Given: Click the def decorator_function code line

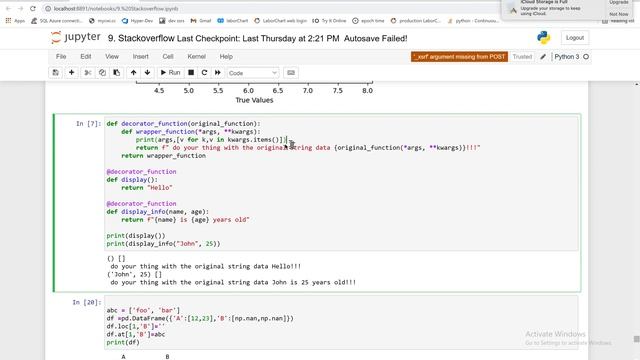Looking at the screenshot, I should point(183,124).
